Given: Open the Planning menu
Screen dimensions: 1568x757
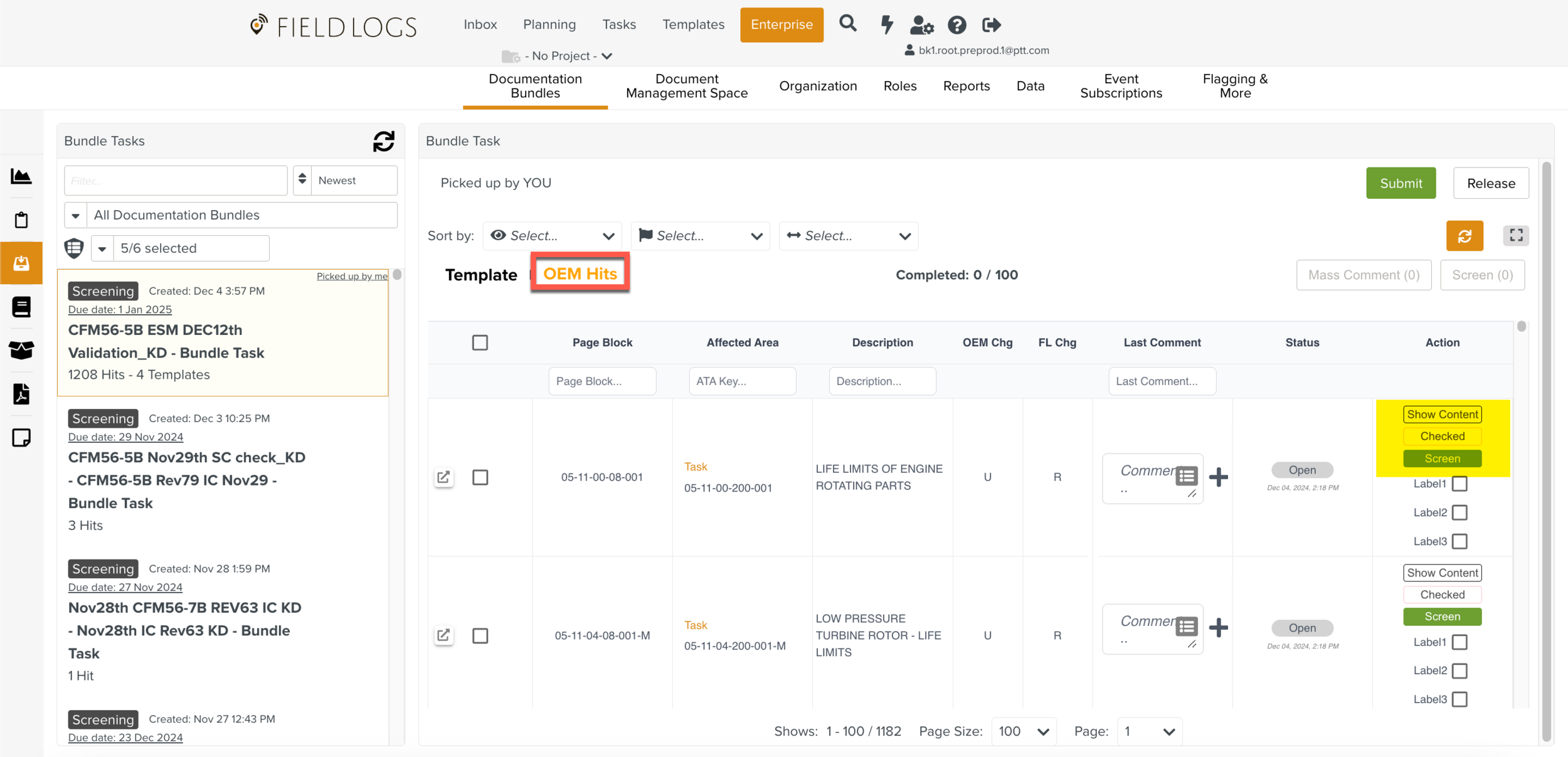Looking at the screenshot, I should tap(549, 24).
